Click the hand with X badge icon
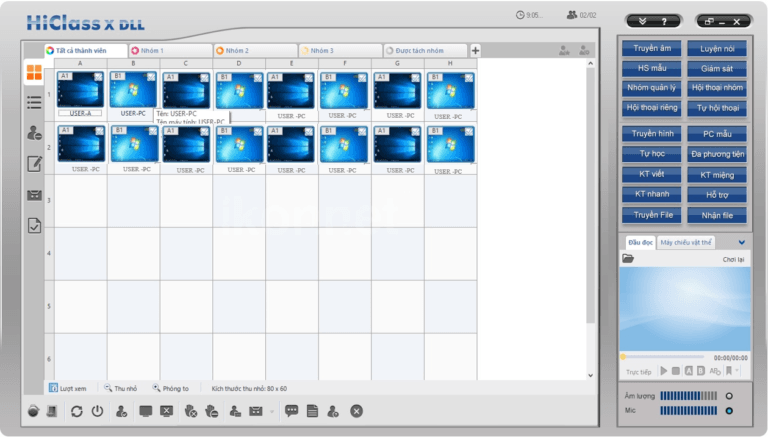The height and width of the screenshot is (437, 768). coord(191,411)
